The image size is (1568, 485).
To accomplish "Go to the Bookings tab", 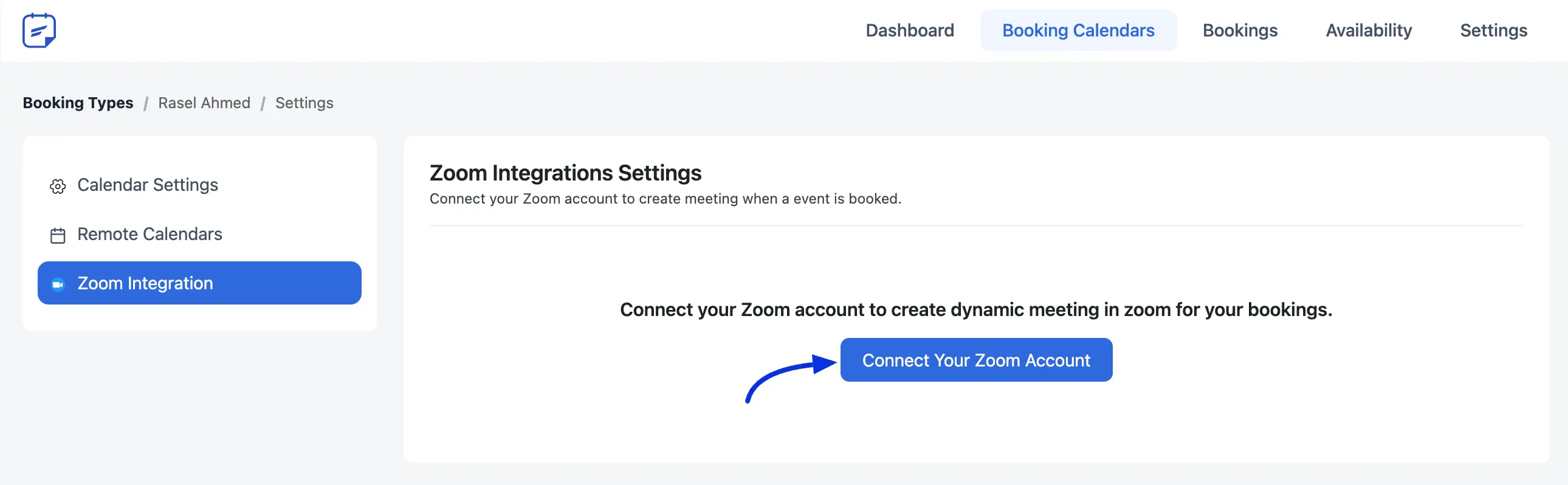I will tap(1239, 30).
